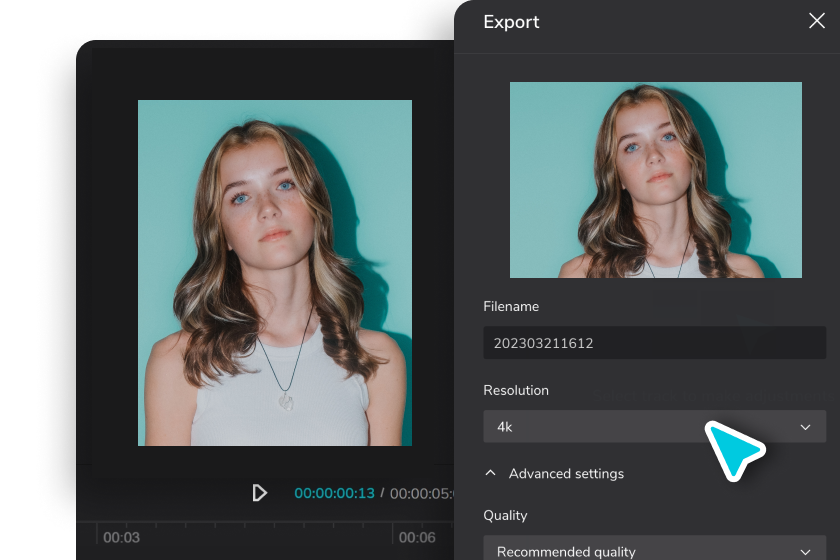Click the Filename input field

coord(654,342)
